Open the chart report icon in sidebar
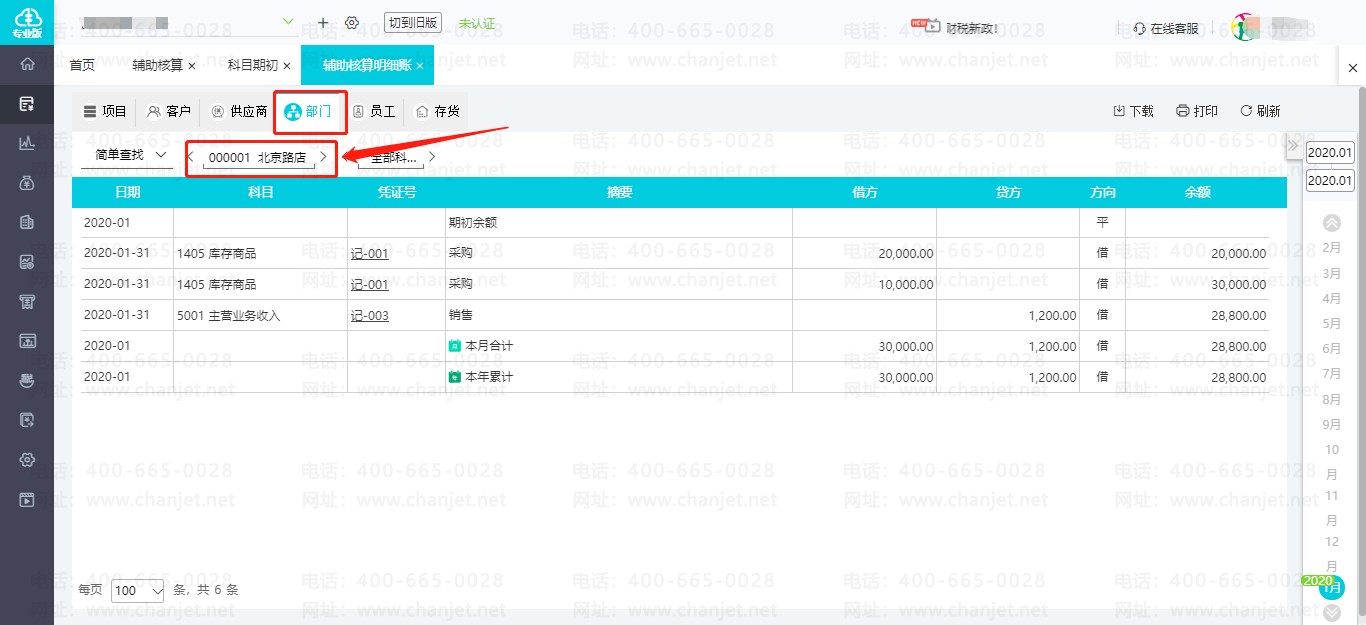Screen dimensions: 1366x625 click(27, 143)
